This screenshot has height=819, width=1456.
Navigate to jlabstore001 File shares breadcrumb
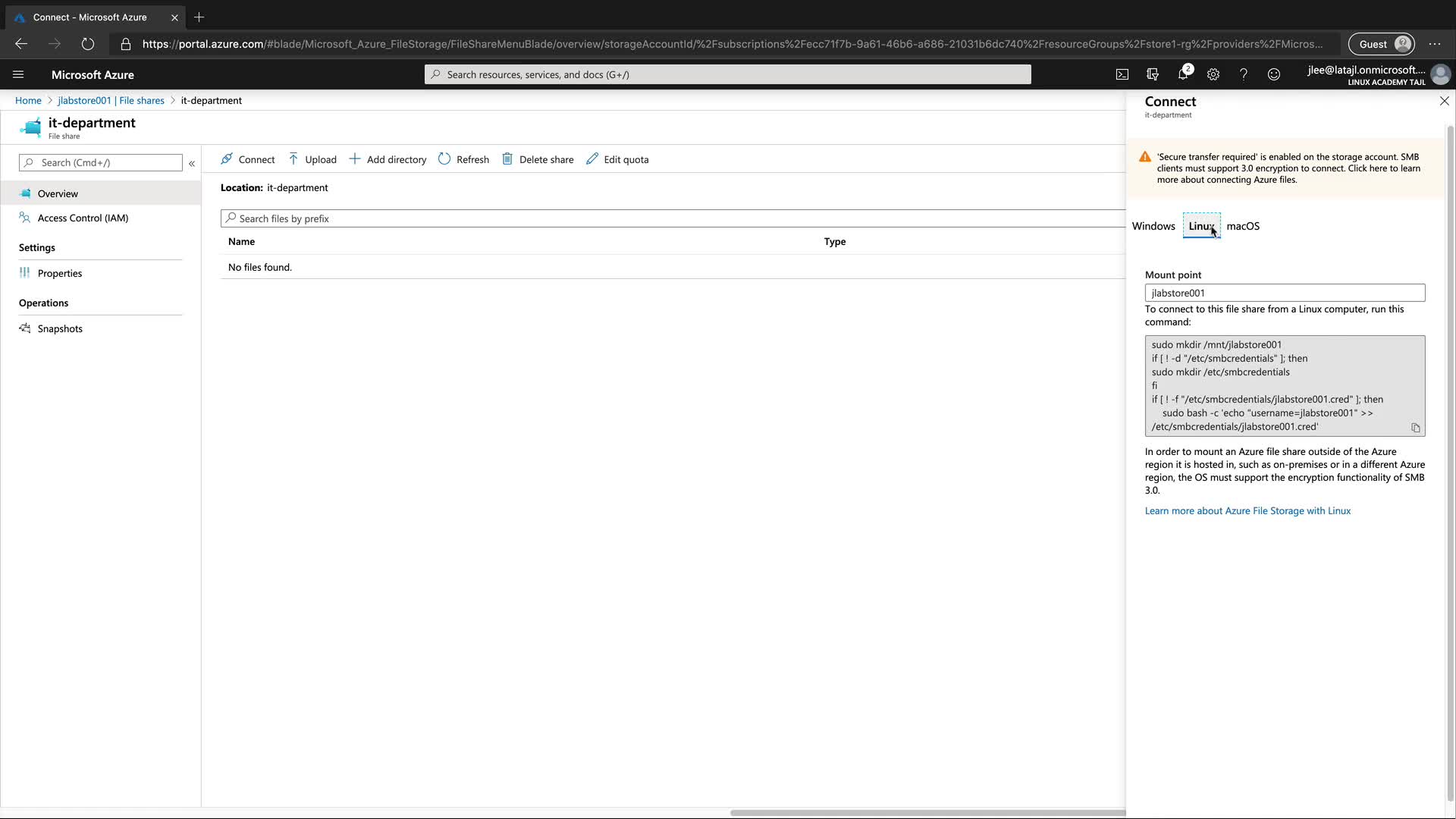tap(111, 100)
